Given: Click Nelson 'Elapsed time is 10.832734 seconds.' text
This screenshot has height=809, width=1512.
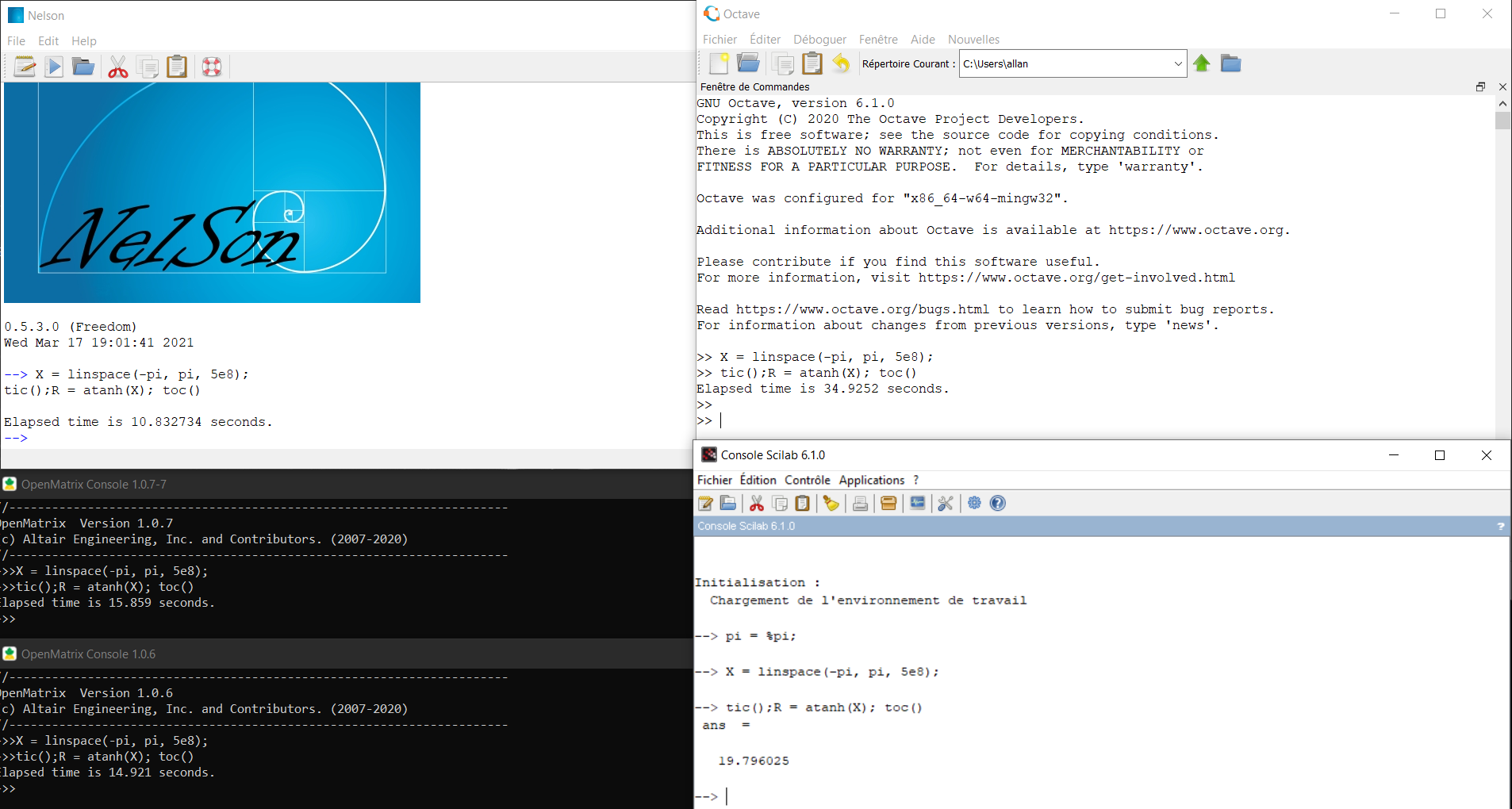Looking at the screenshot, I should tap(138, 422).
